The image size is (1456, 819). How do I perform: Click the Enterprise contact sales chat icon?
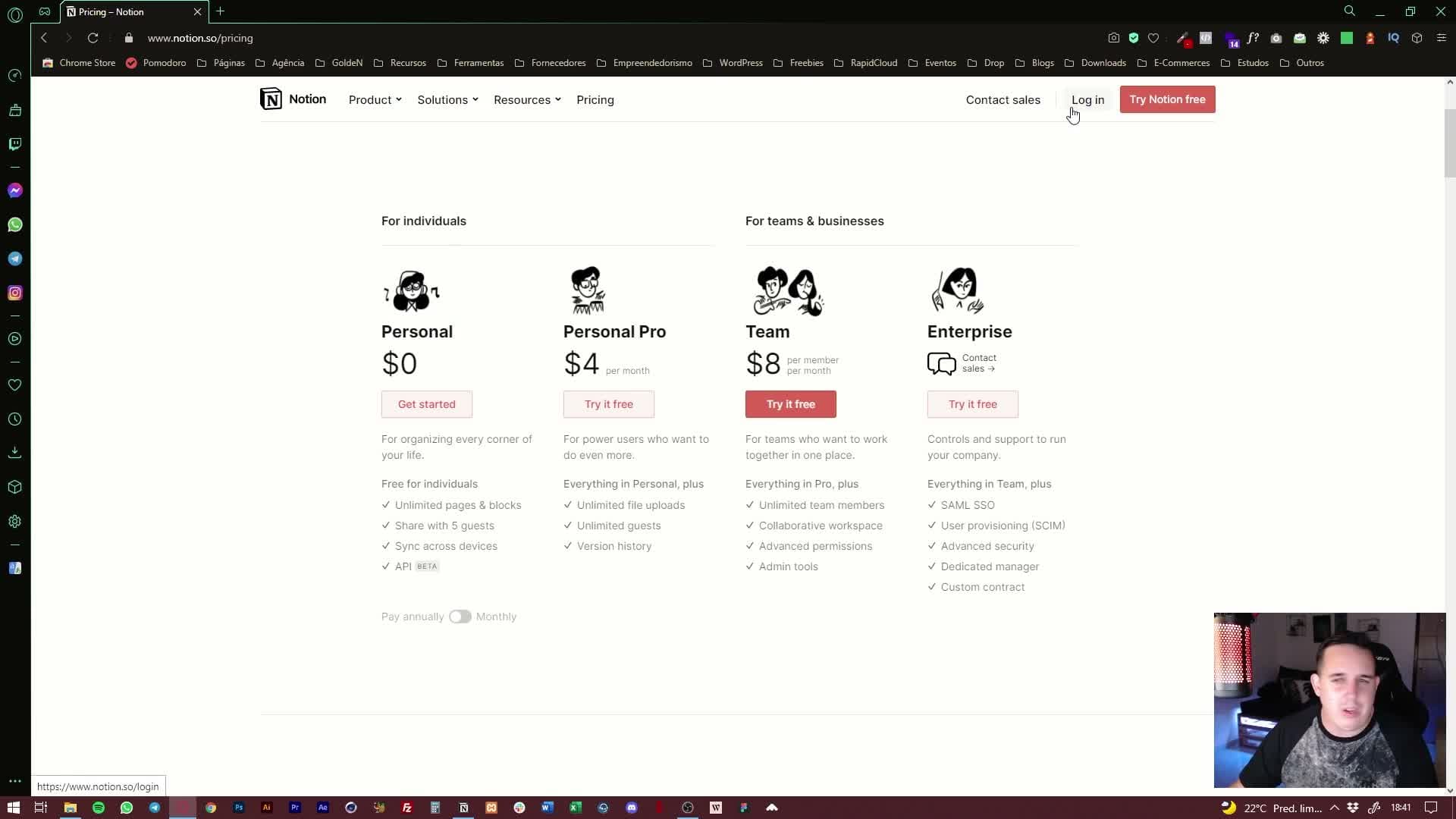tap(942, 364)
